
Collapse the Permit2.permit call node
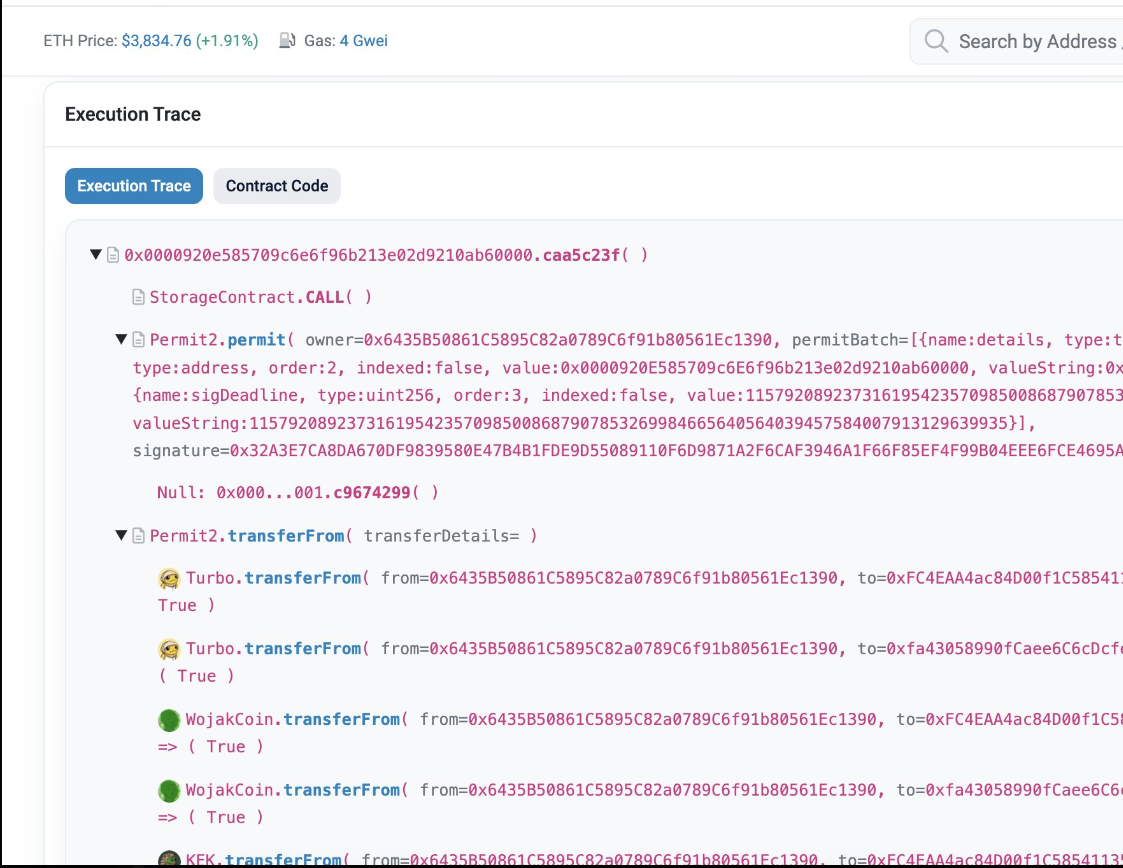[122, 340]
